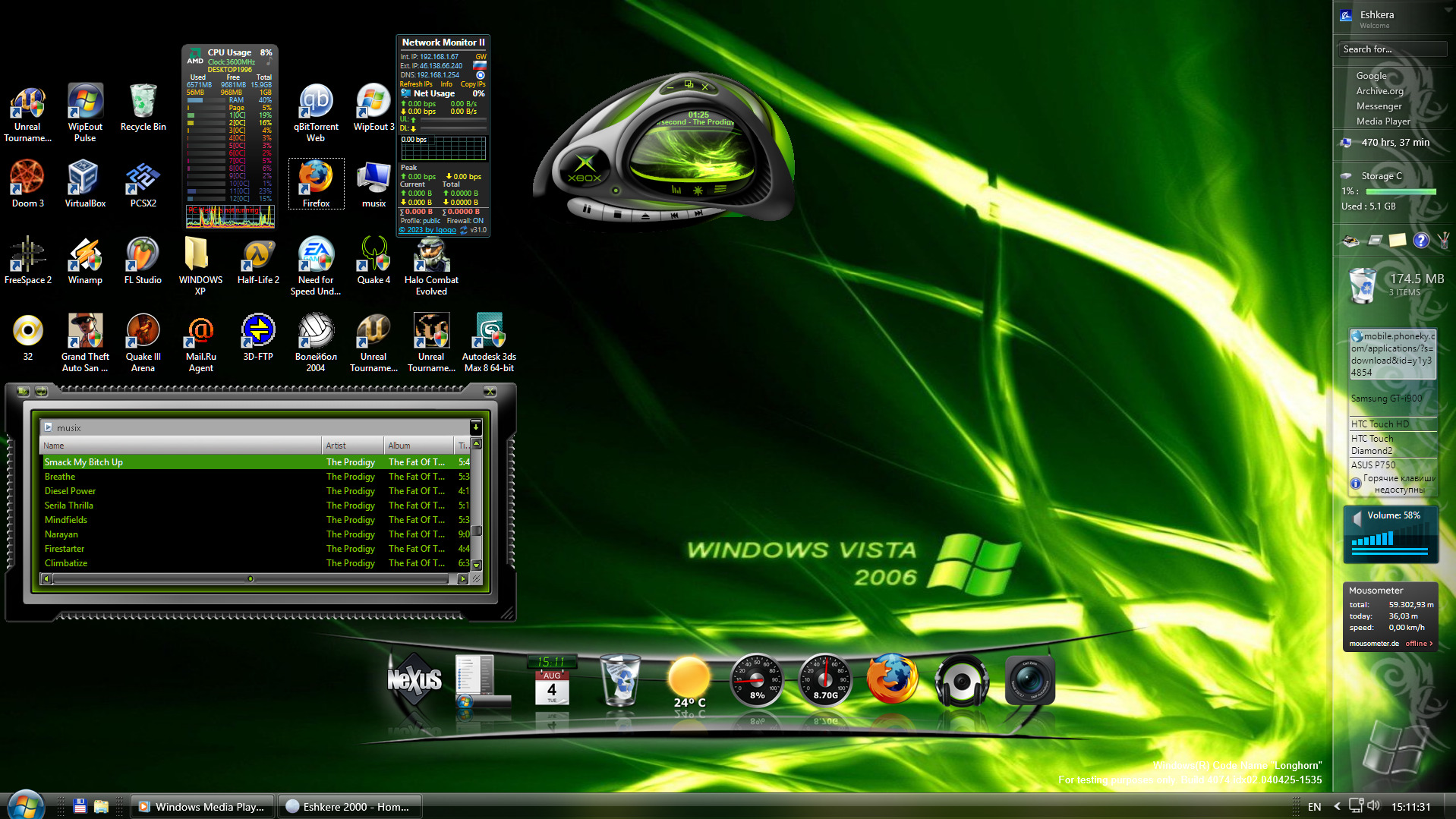Open the FL Studio shortcut
Screen dimensions: 1456x819
(143, 260)
